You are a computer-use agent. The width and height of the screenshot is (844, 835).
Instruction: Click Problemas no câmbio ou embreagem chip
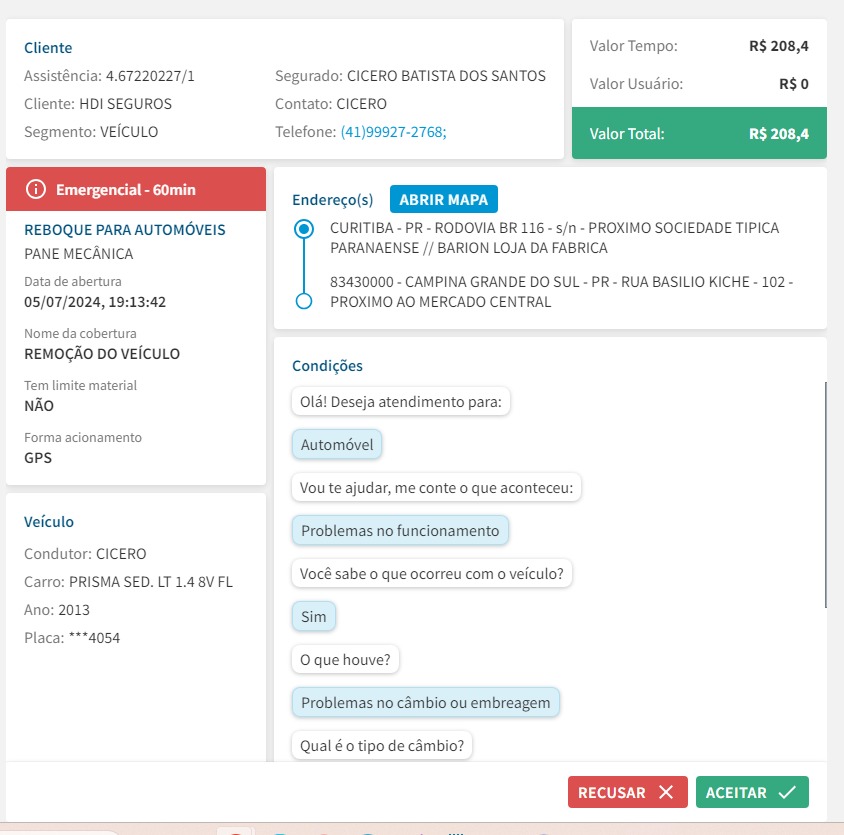tap(426, 703)
